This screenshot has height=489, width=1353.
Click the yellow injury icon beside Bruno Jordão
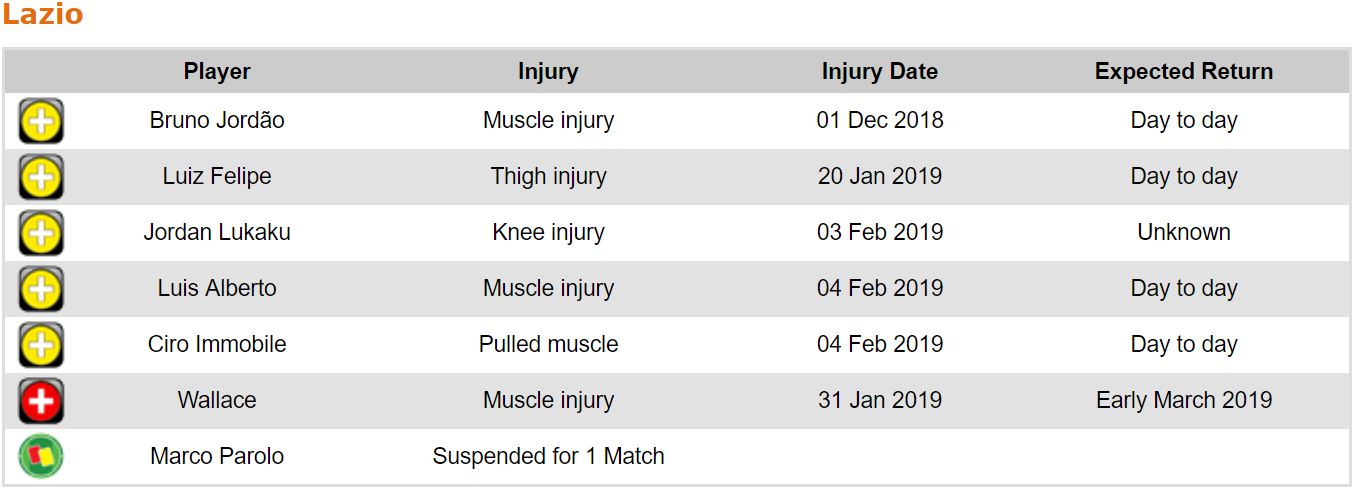pyautogui.click(x=41, y=122)
